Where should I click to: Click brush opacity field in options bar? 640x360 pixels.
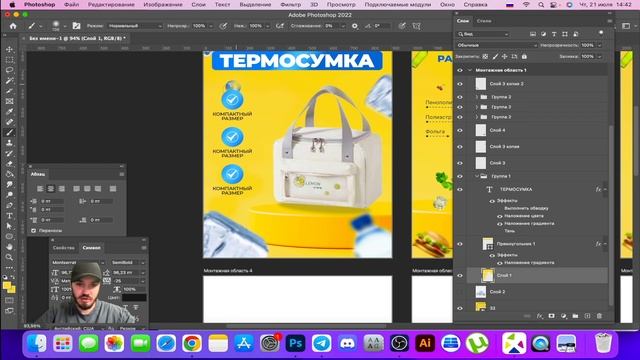coord(199,26)
